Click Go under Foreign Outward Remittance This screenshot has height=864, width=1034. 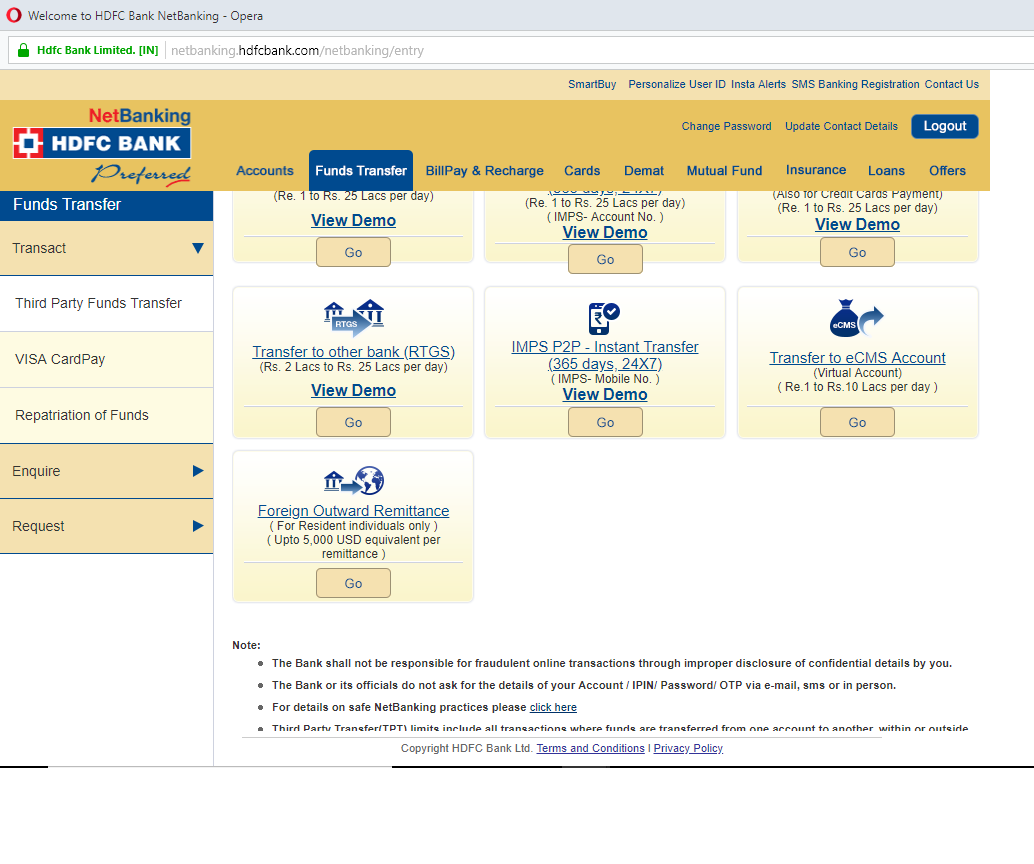(353, 583)
